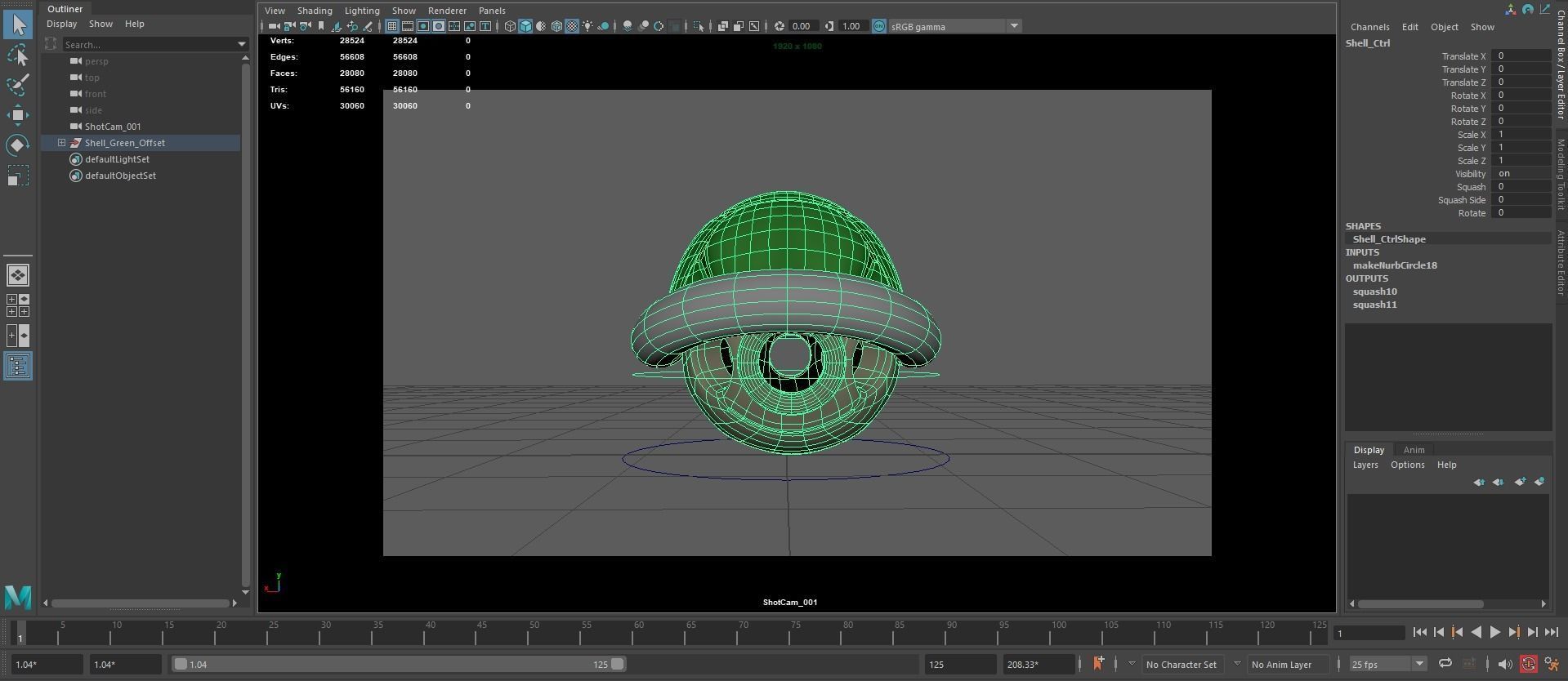The width and height of the screenshot is (1568, 681).
Task: Open the sRGB gamma dropdown
Action: (x=1014, y=26)
